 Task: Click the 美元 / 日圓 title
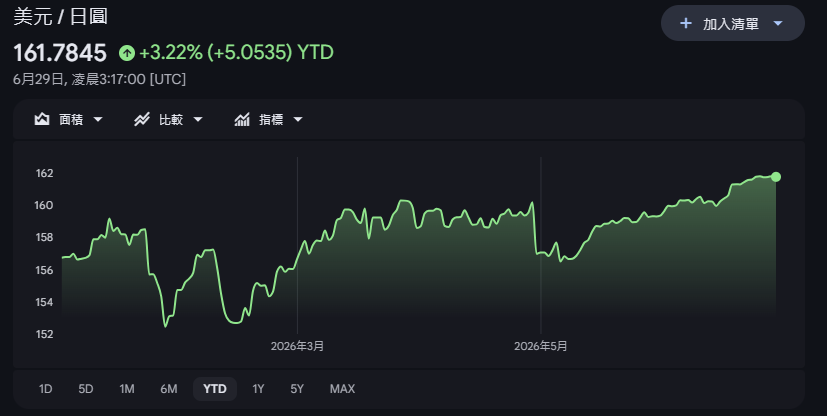(61, 16)
